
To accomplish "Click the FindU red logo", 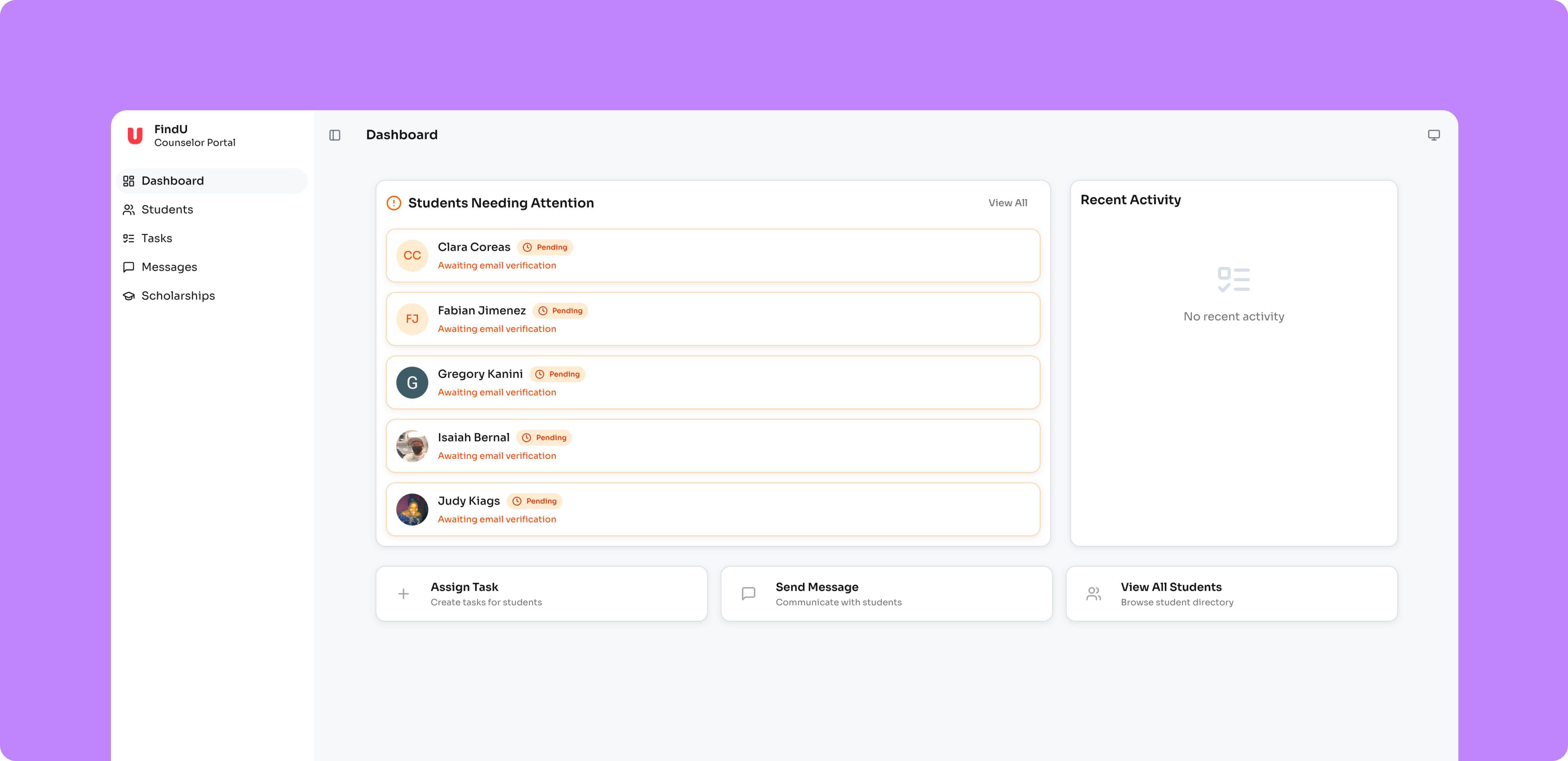I will [x=135, y=136].
